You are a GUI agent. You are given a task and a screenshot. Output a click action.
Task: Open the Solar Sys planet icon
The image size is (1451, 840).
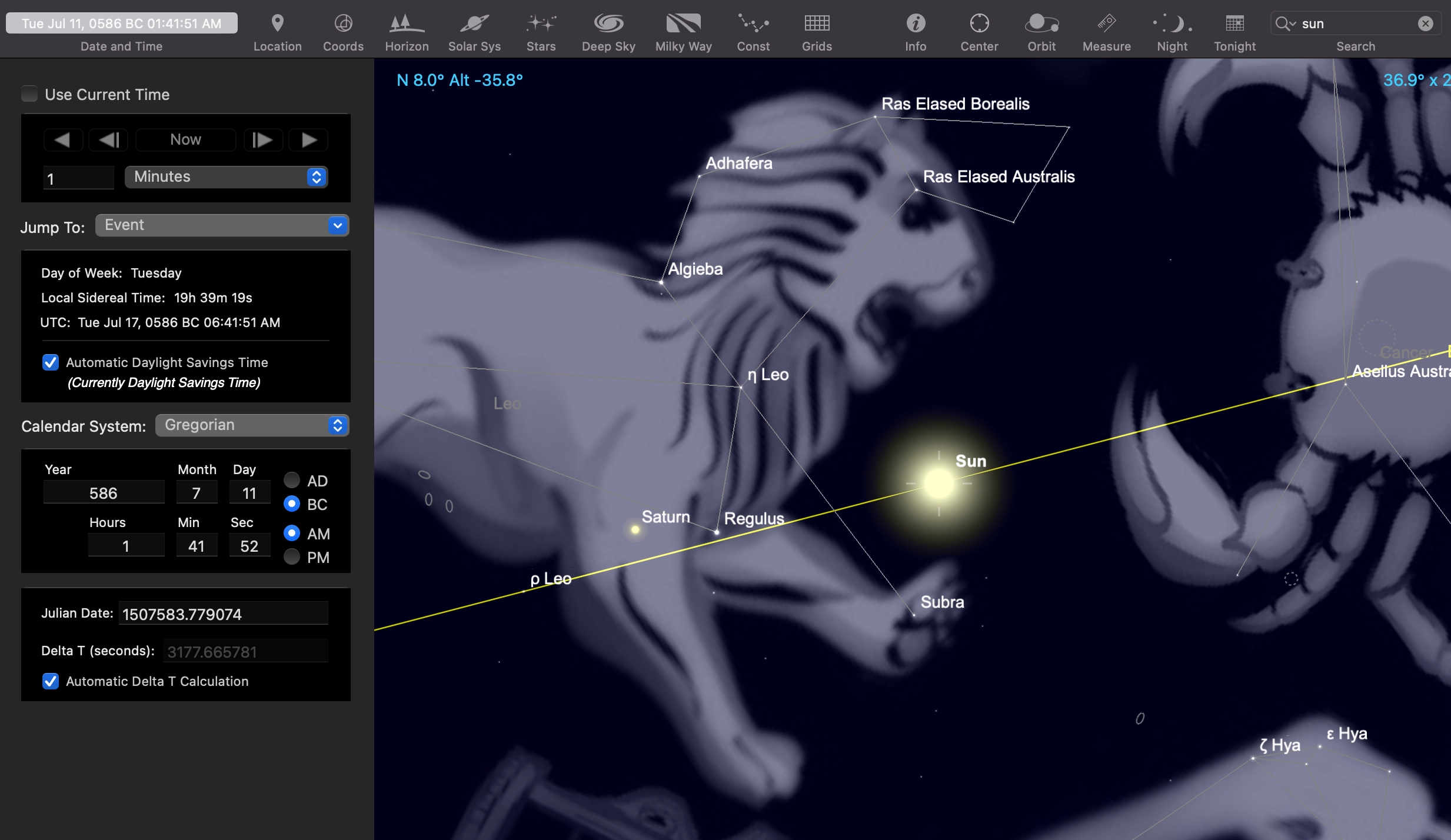(474, 24)
